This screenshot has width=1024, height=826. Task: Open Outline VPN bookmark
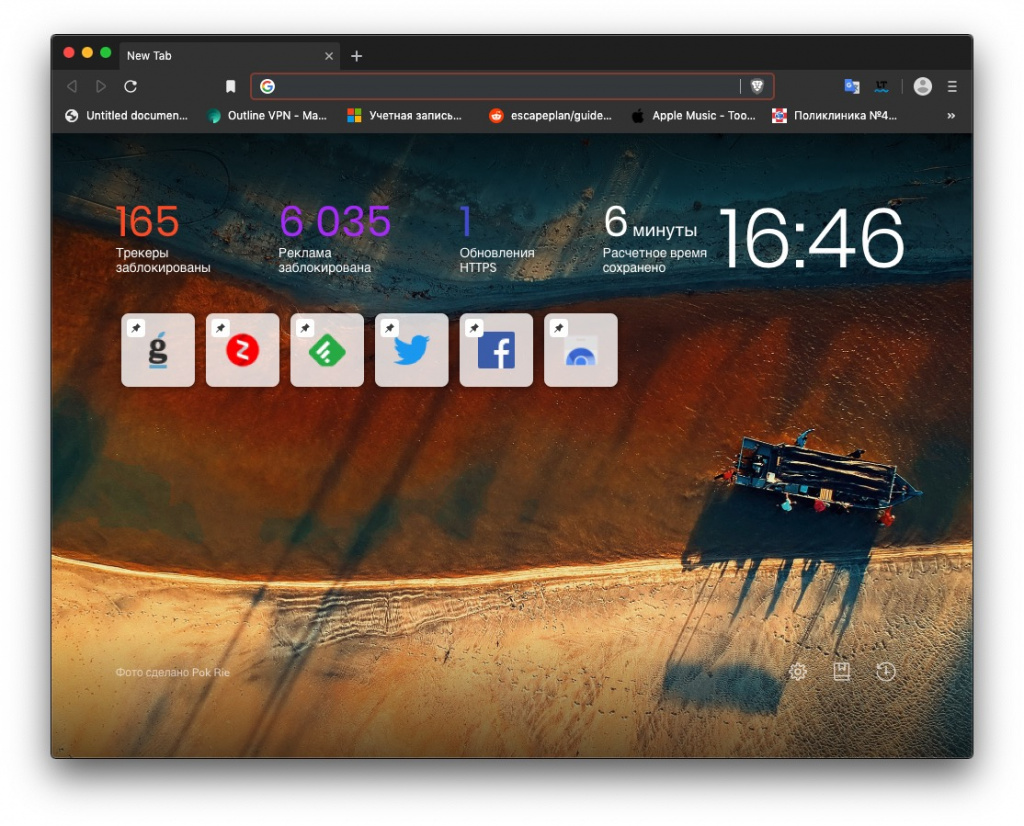(267, 116)
